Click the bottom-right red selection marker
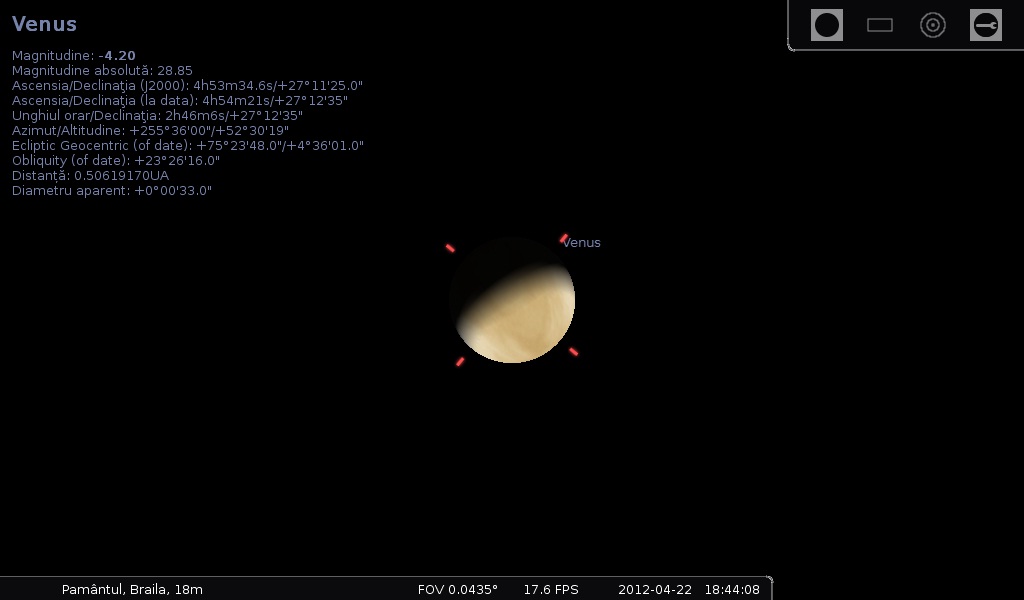The height and width of the screenshot is (600, 1024). point(573,351)
